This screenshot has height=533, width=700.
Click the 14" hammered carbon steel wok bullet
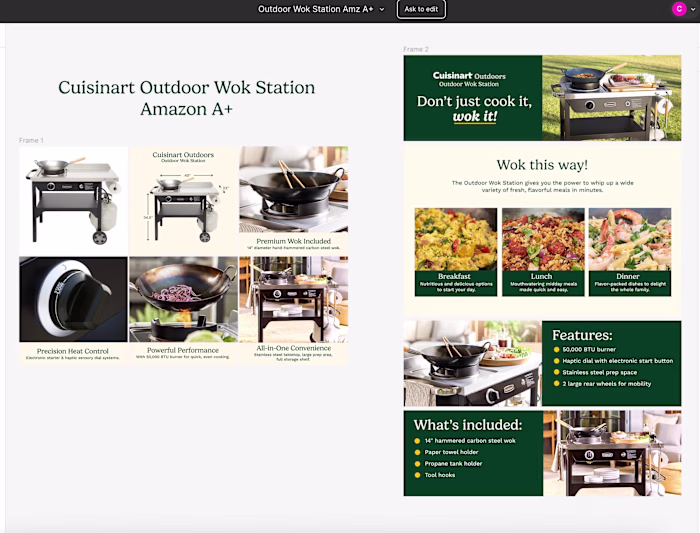click(x=465, y=441)
